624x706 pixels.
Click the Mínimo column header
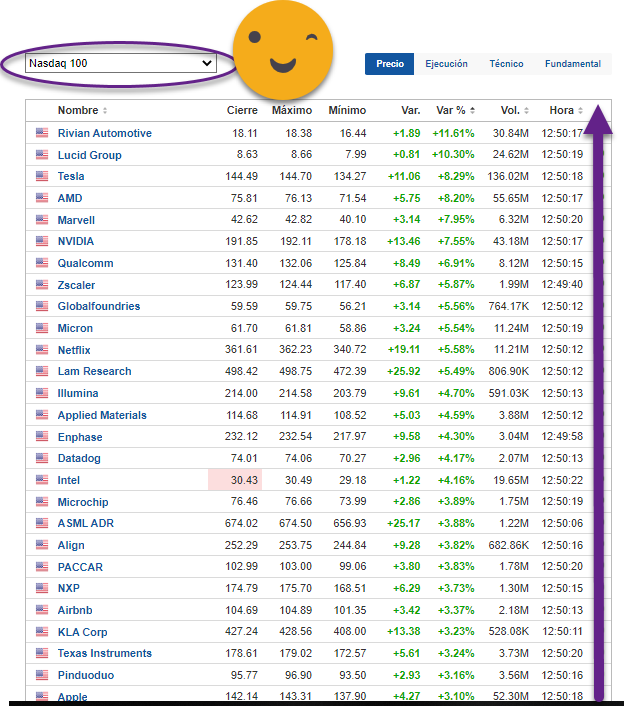[347, 110]
